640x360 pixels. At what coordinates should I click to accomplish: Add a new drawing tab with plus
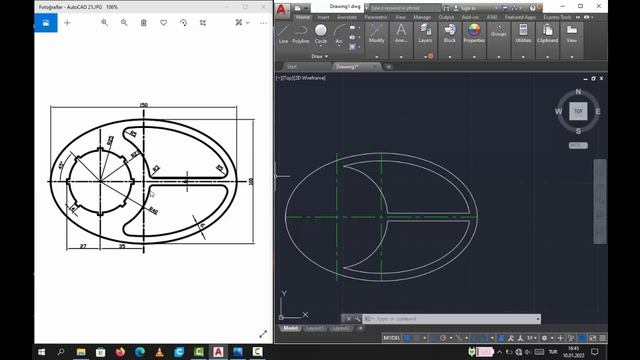click(x=389, y=67)
